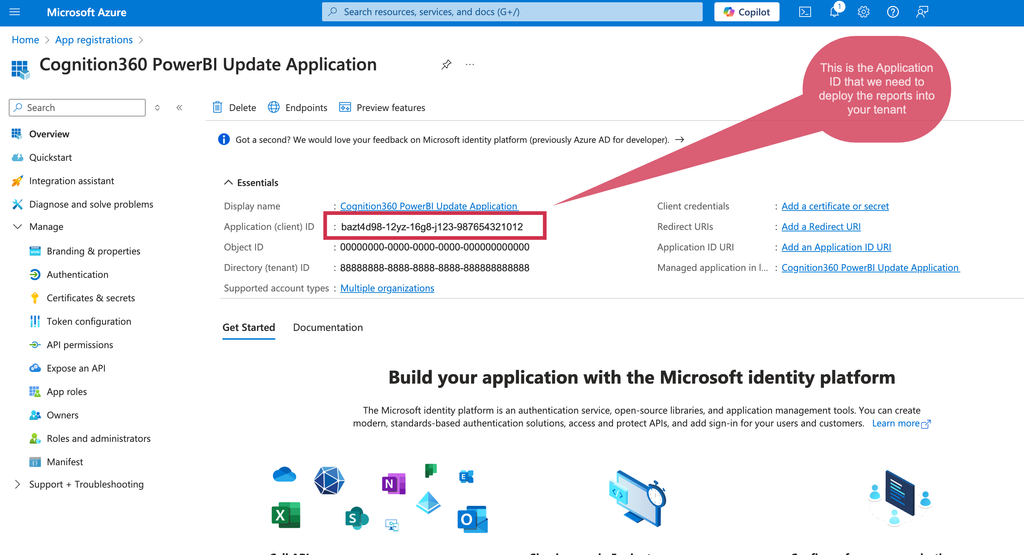Go to Home breadcrumb
Viewport: 1024px width, 555px height.
click(25, 40)
